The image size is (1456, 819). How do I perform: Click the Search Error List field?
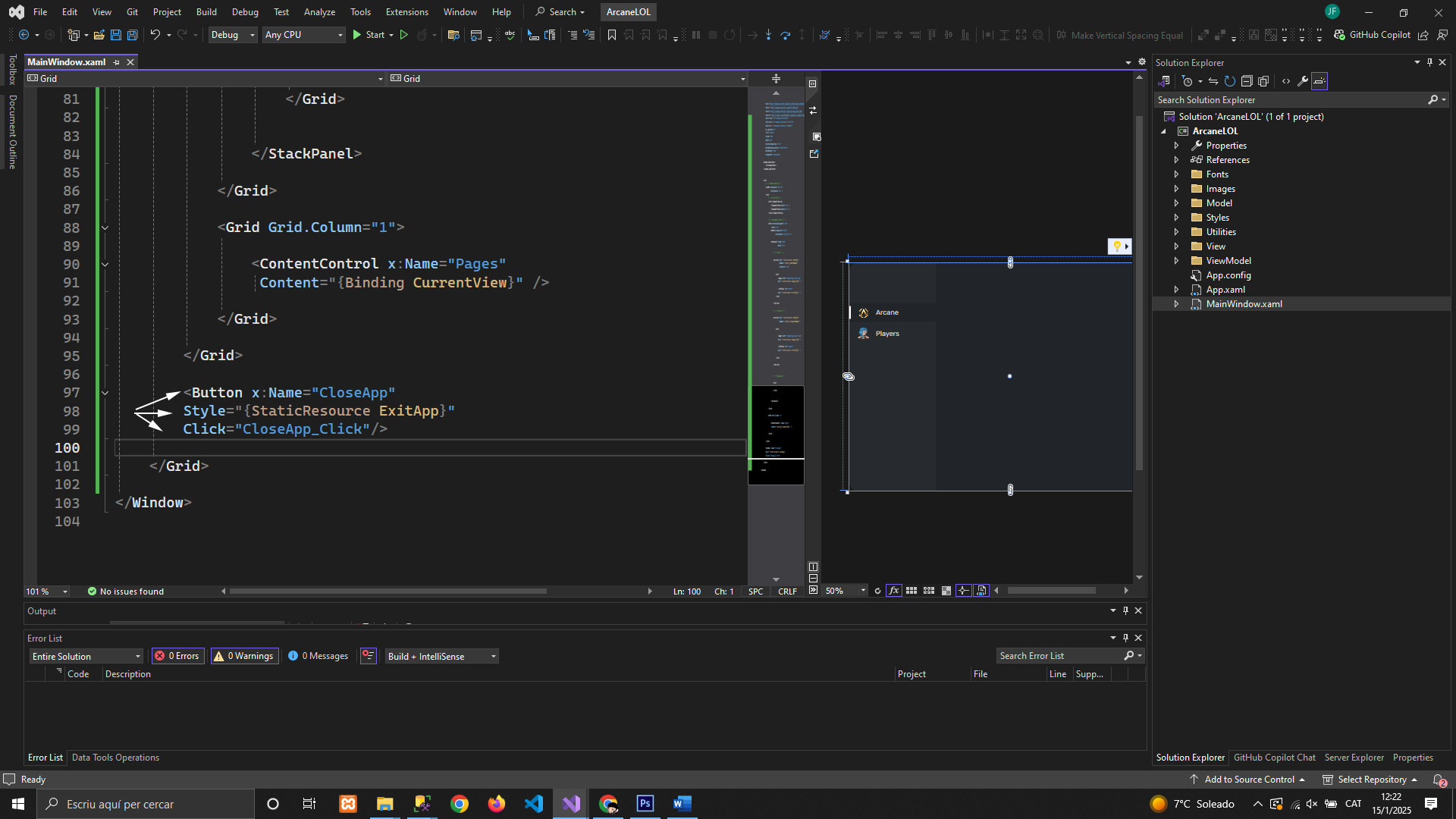pyautogui.click(x=1060, y=656)
